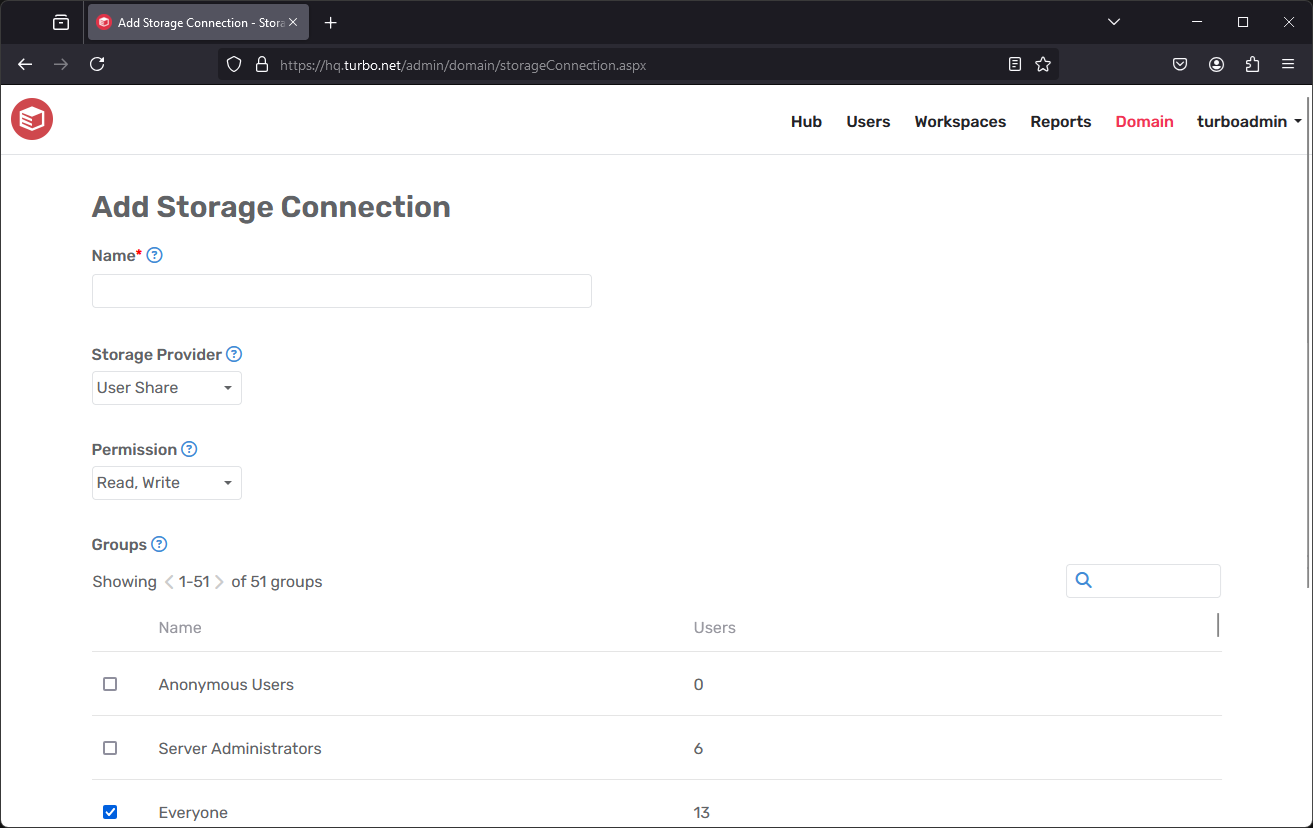Click the Turbo logo icon
Screen dimensions: 1313x828
coord(31,119)
